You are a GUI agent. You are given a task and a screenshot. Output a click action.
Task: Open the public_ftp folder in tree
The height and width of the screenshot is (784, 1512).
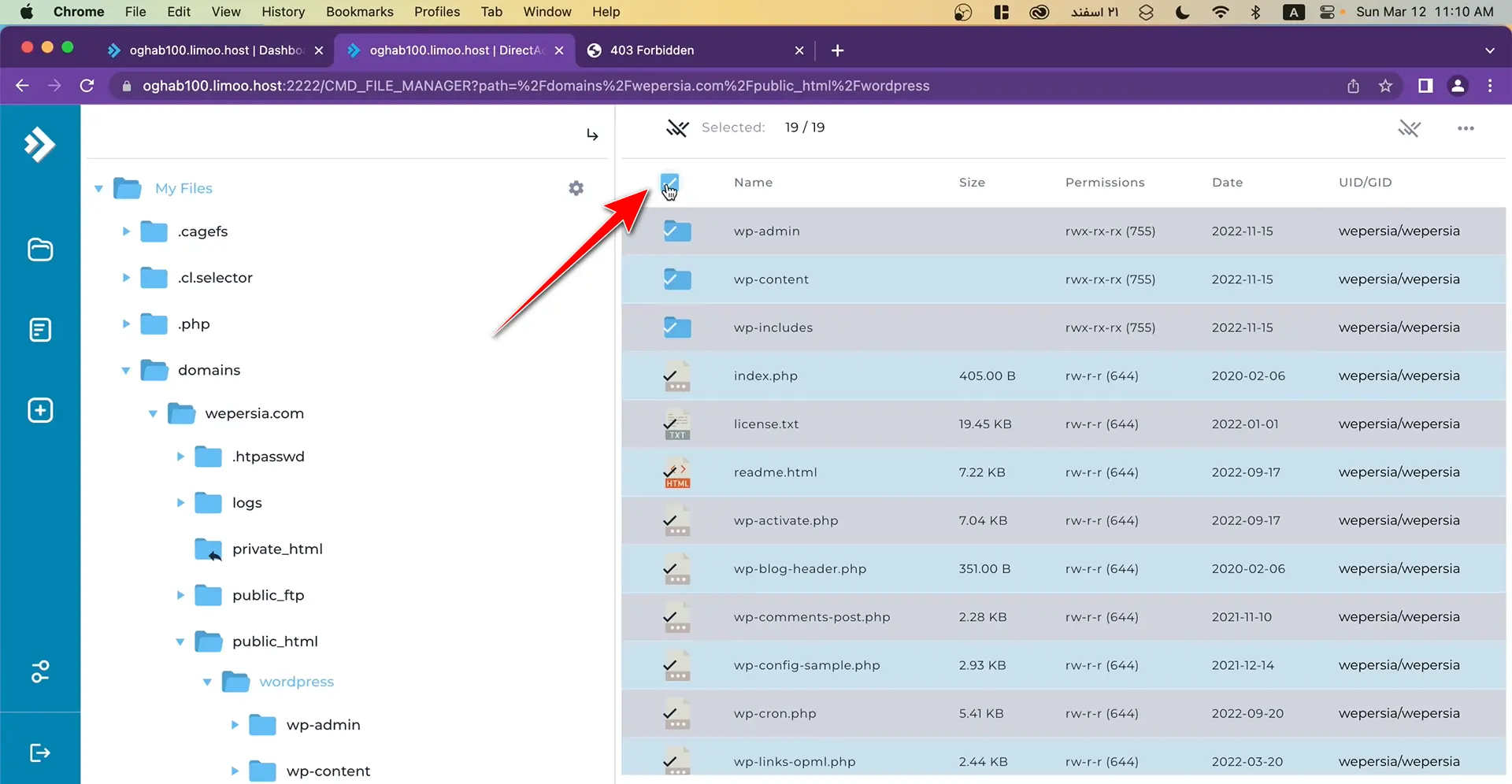268,596
